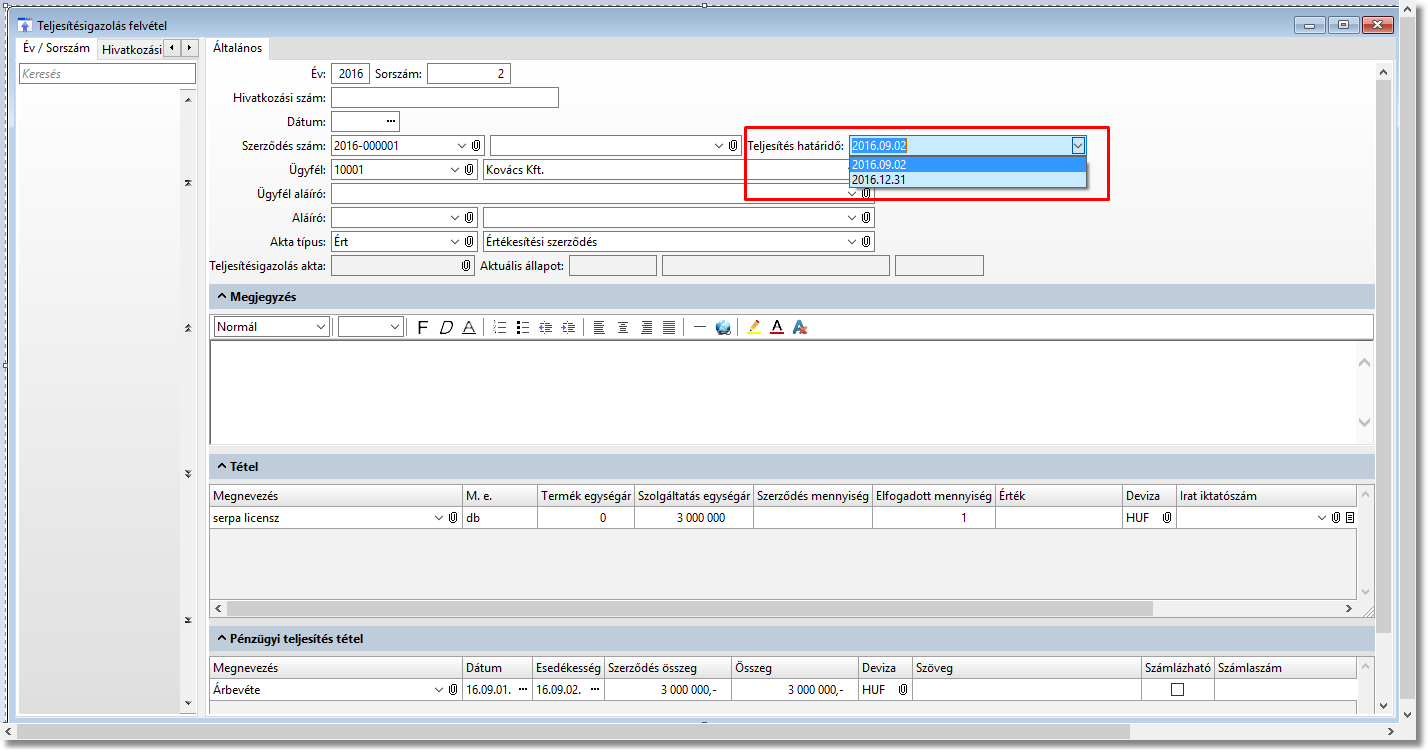Click the clear formatting icon
Image resolution: width=1428 pixels, height=752 pixels.
pos(799,327)
